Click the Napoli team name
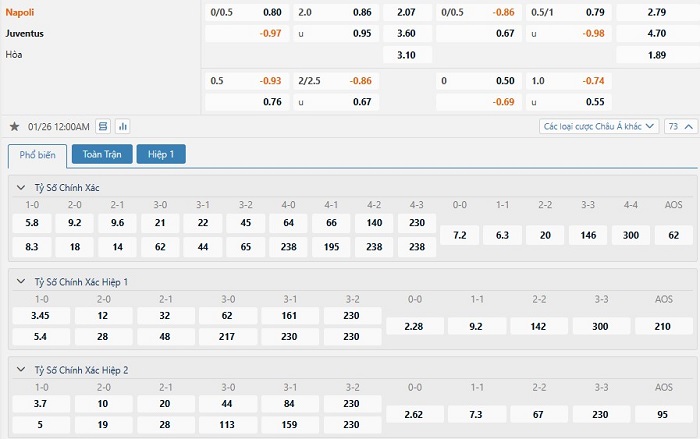The image size is (700, 439). click(x=21, y=12)
